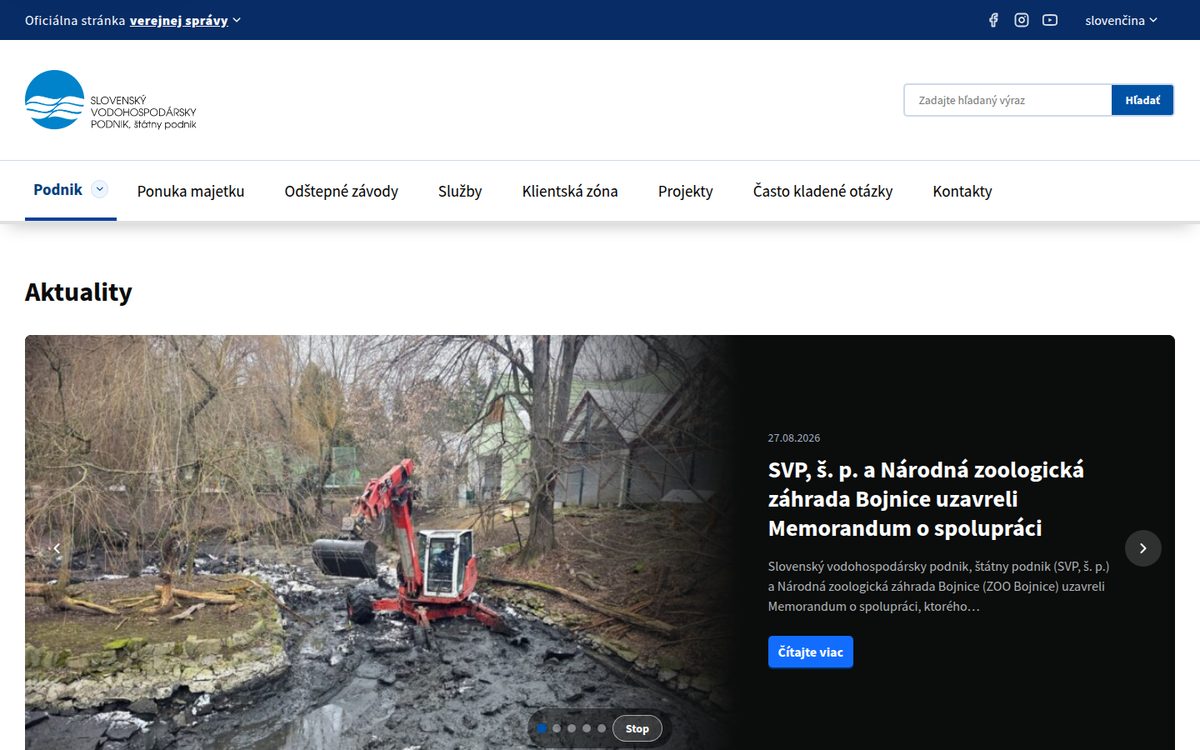Select the third carousel slide dot
Image resolution: width=1200 pixels, height=750 pixels.
click(571, 729)
